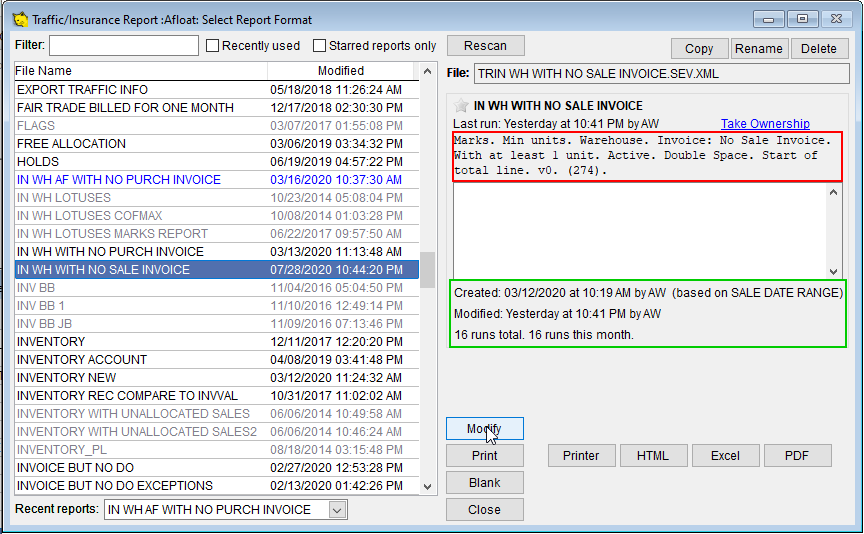The width and height of the screenshot is (864, 534).
Task: Select the HOLDS report
Action: (217, 161)
